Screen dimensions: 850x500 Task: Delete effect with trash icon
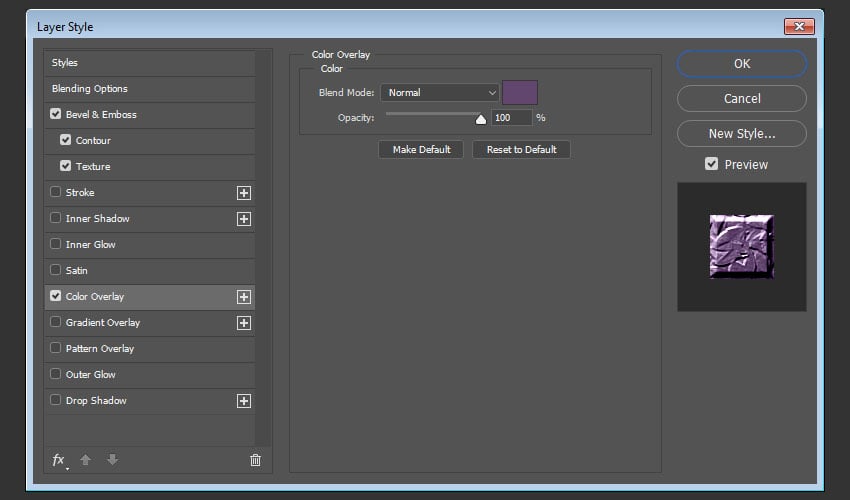[255, 460]
